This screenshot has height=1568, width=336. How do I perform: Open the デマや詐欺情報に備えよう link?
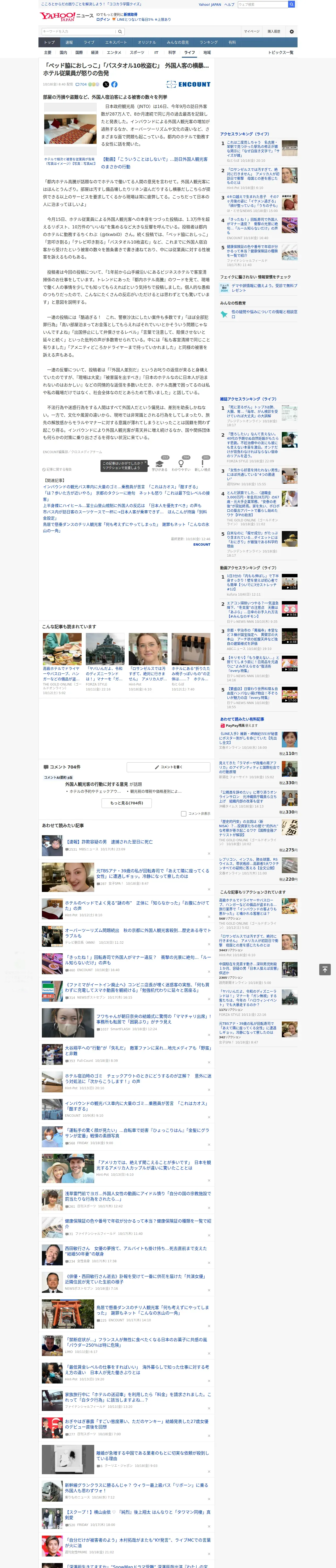tap(264, 288)
